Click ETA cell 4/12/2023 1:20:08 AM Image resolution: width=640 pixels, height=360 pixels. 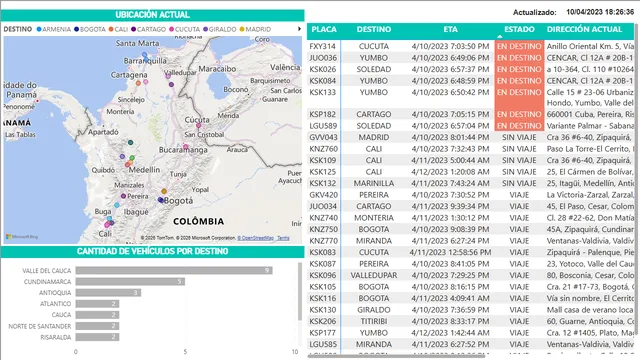click(450, 172)
